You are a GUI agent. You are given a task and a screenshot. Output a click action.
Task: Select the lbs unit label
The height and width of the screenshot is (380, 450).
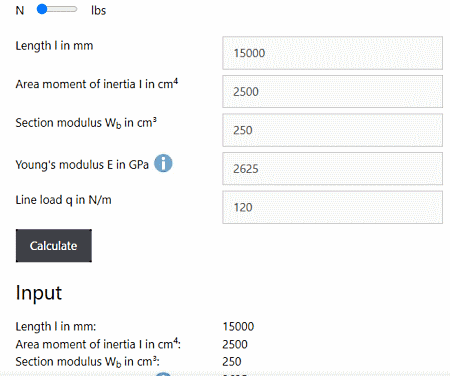pyautogui.click(x=98, y=10)
